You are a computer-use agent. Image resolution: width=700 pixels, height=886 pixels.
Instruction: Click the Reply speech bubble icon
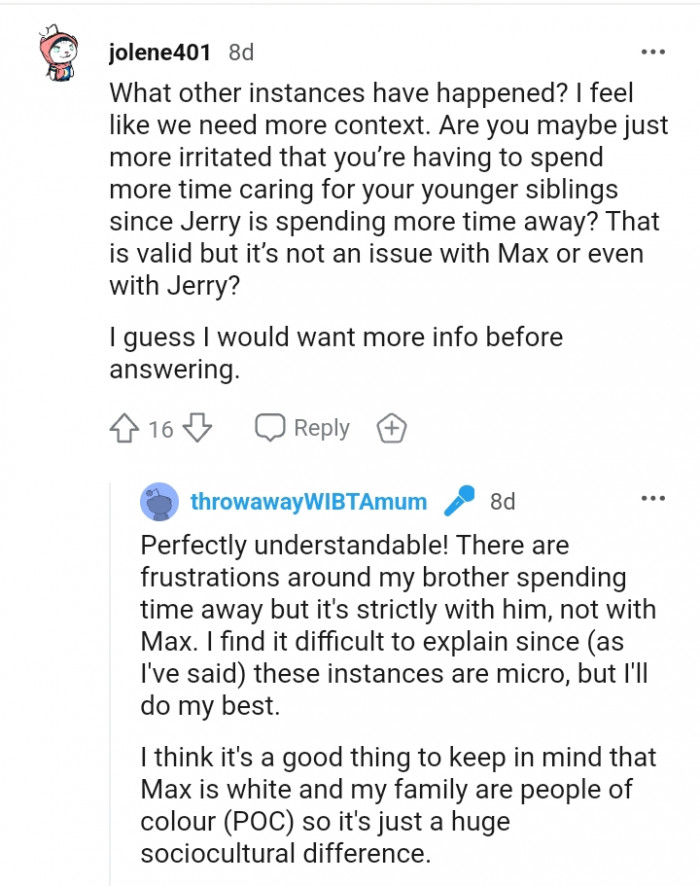(270, 427)
